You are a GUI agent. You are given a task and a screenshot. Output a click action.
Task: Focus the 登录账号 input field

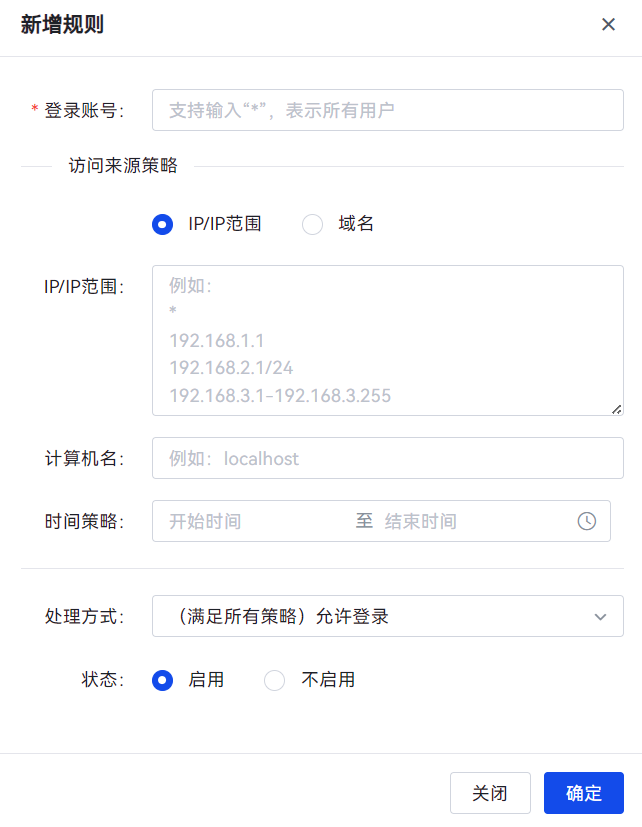(x=387, y=110)
